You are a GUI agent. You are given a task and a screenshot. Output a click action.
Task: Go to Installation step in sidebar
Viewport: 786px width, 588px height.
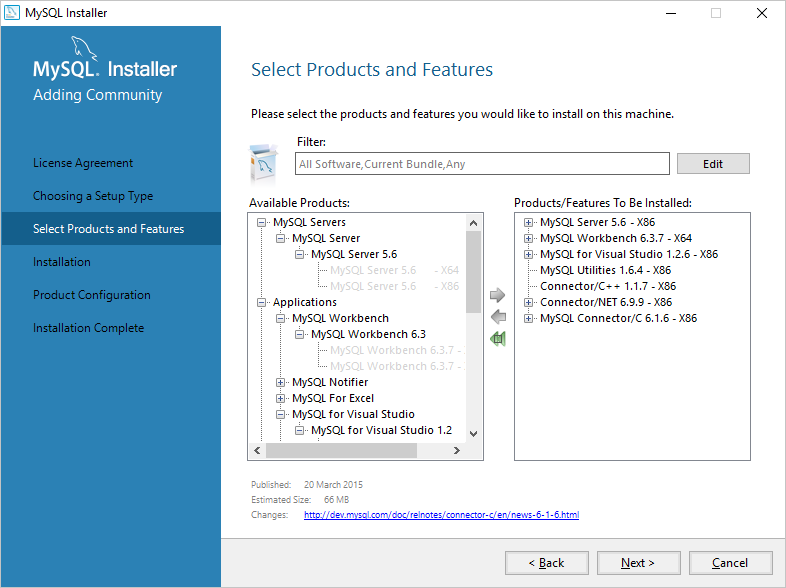pyautogui.click(x=62, y=262)
